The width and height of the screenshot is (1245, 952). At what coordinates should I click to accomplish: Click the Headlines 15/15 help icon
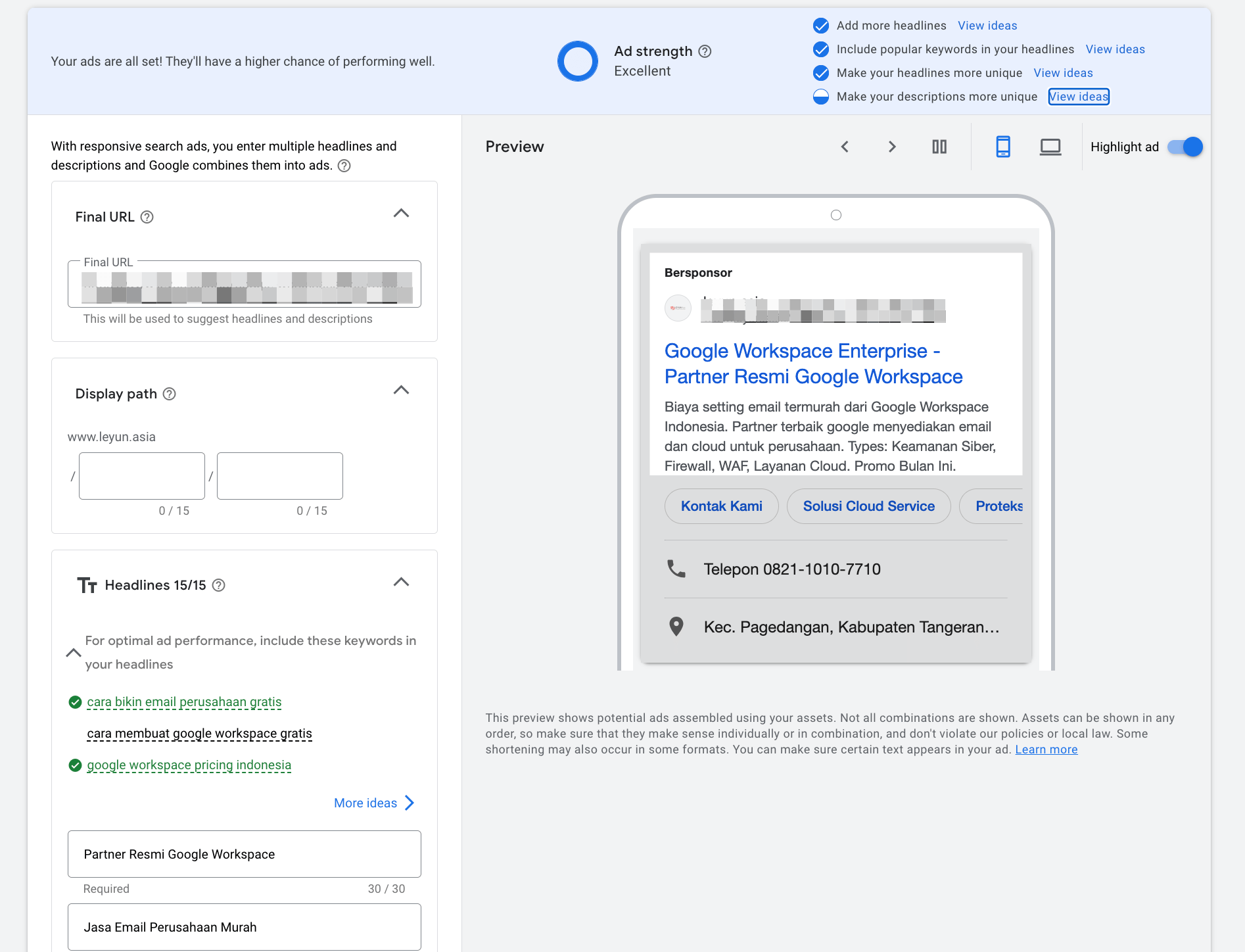[x=219, y=585]
